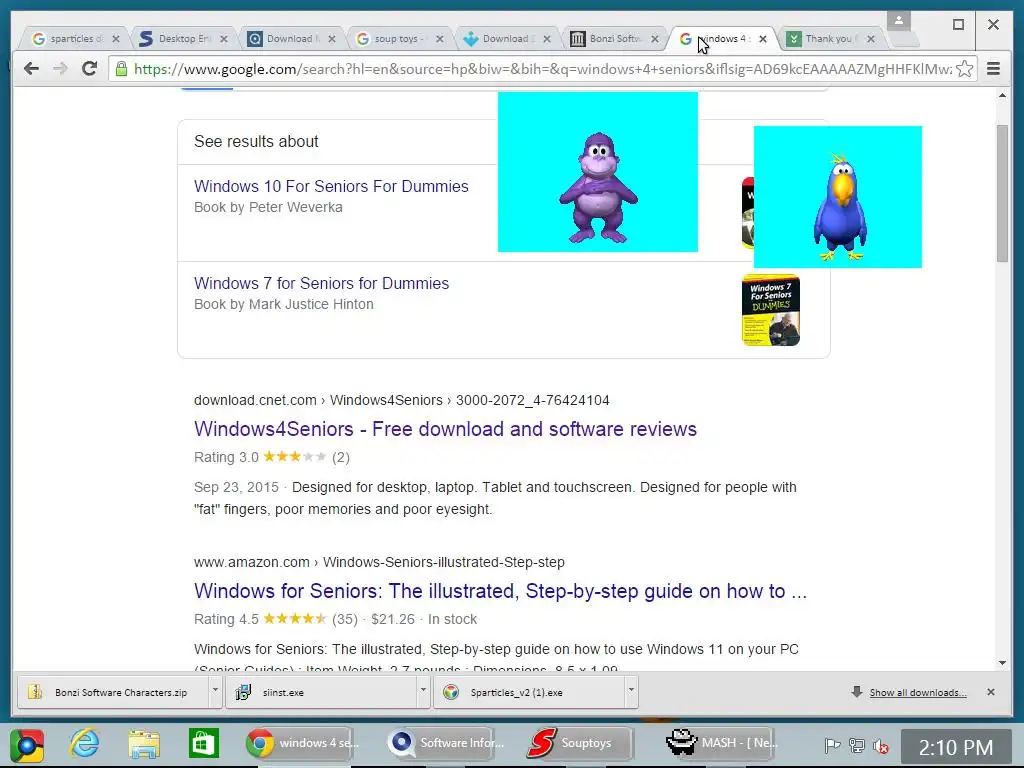Click the download.cnet.com breadcrumb URL
The image size is (1024, 768).
pos(402,400)
